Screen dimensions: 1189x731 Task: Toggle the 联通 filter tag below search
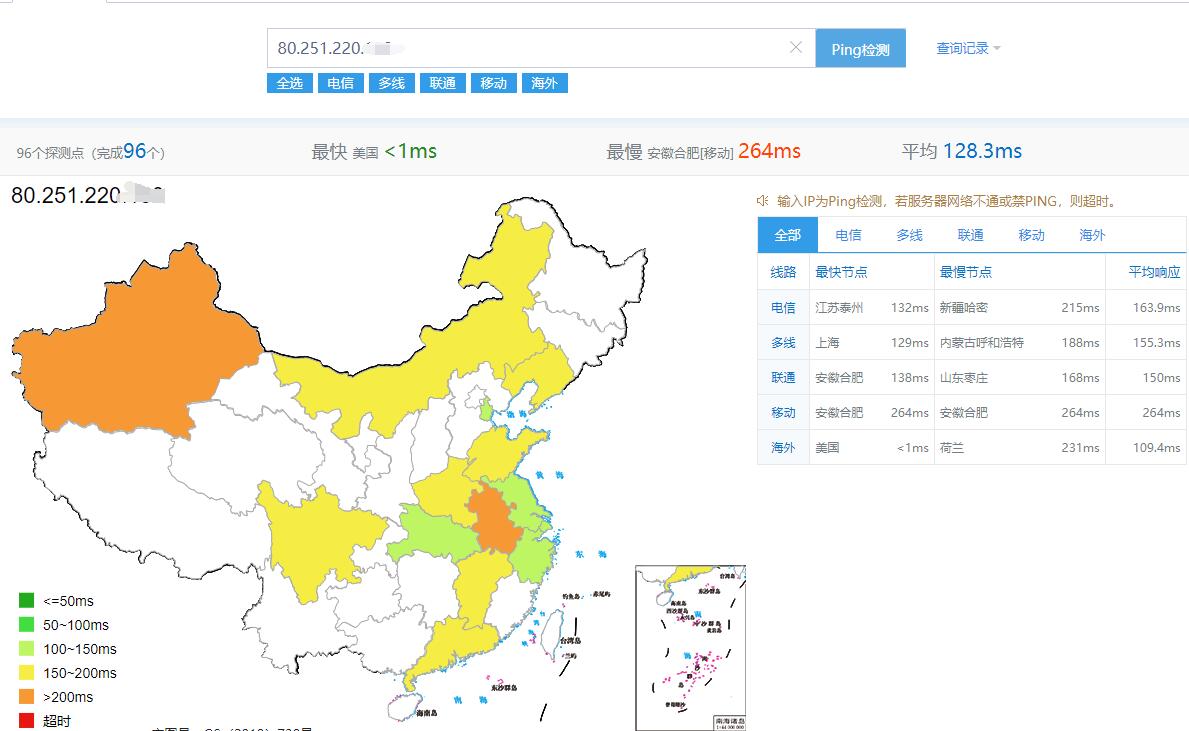click(x=443, y=83)
